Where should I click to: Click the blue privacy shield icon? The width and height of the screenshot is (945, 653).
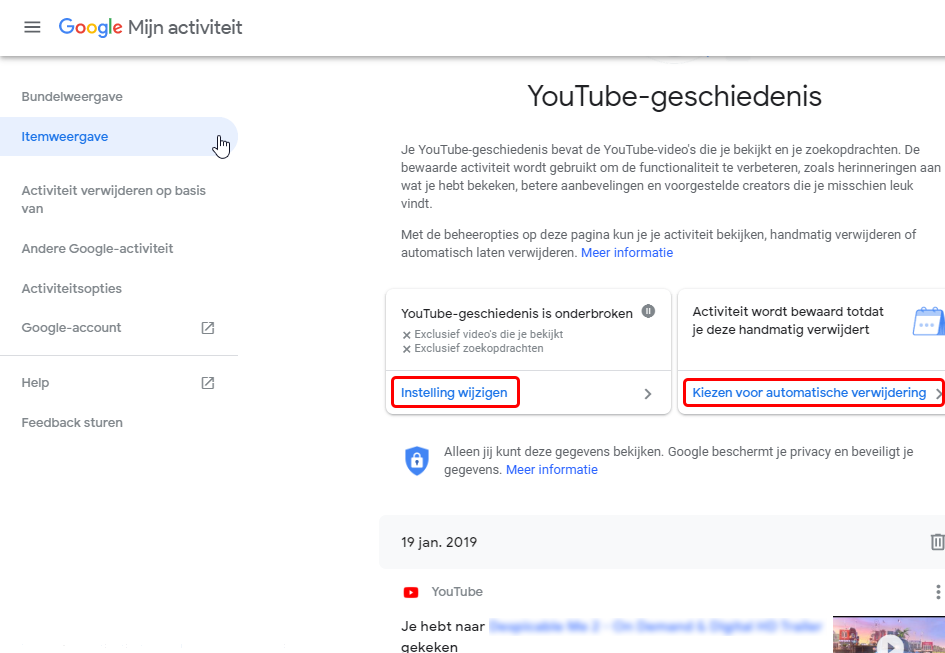click(416, 460)
